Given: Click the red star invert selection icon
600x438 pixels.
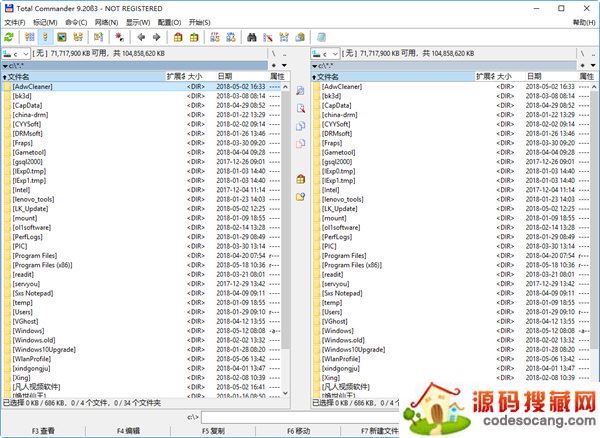Looking at the screenshot, I should coord(119,37).
